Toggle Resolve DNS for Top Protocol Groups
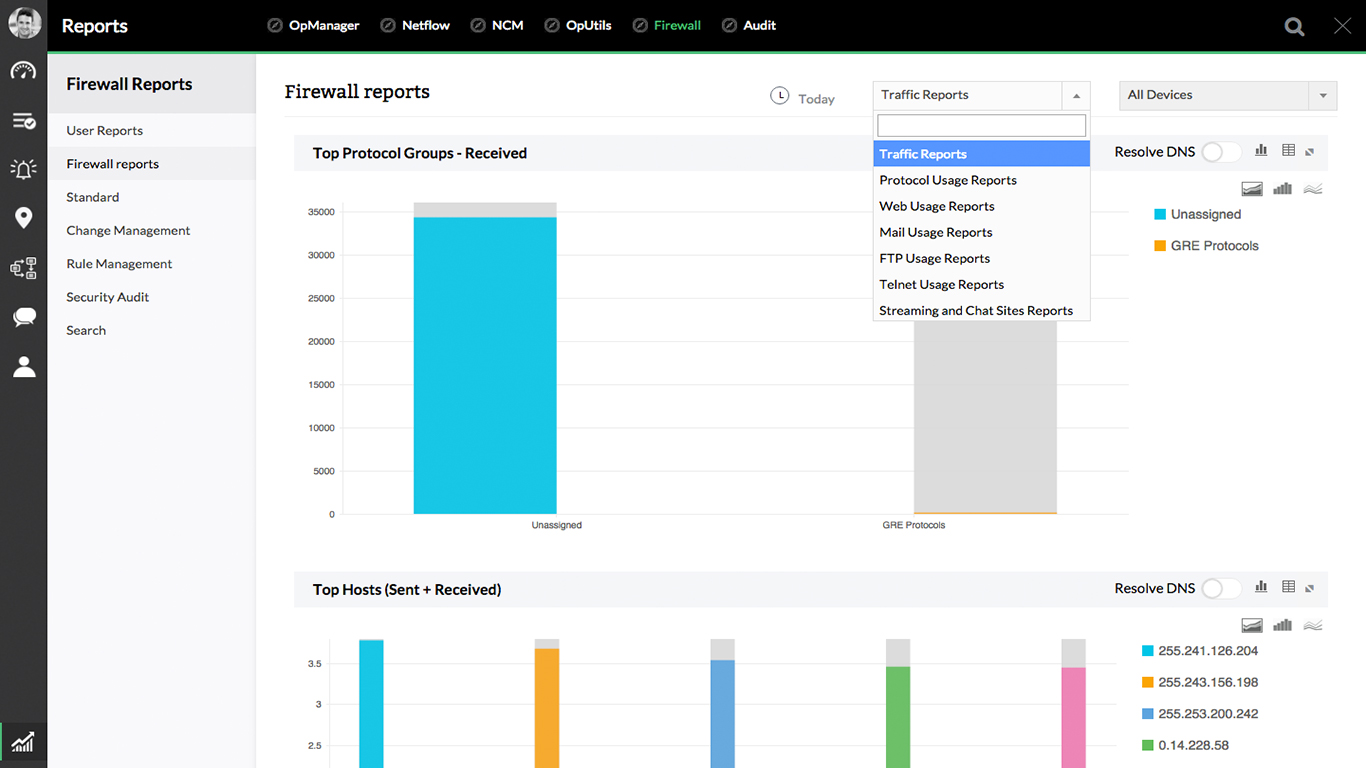The width and height of the screenshot is (1366, 768). point(1220,152)
